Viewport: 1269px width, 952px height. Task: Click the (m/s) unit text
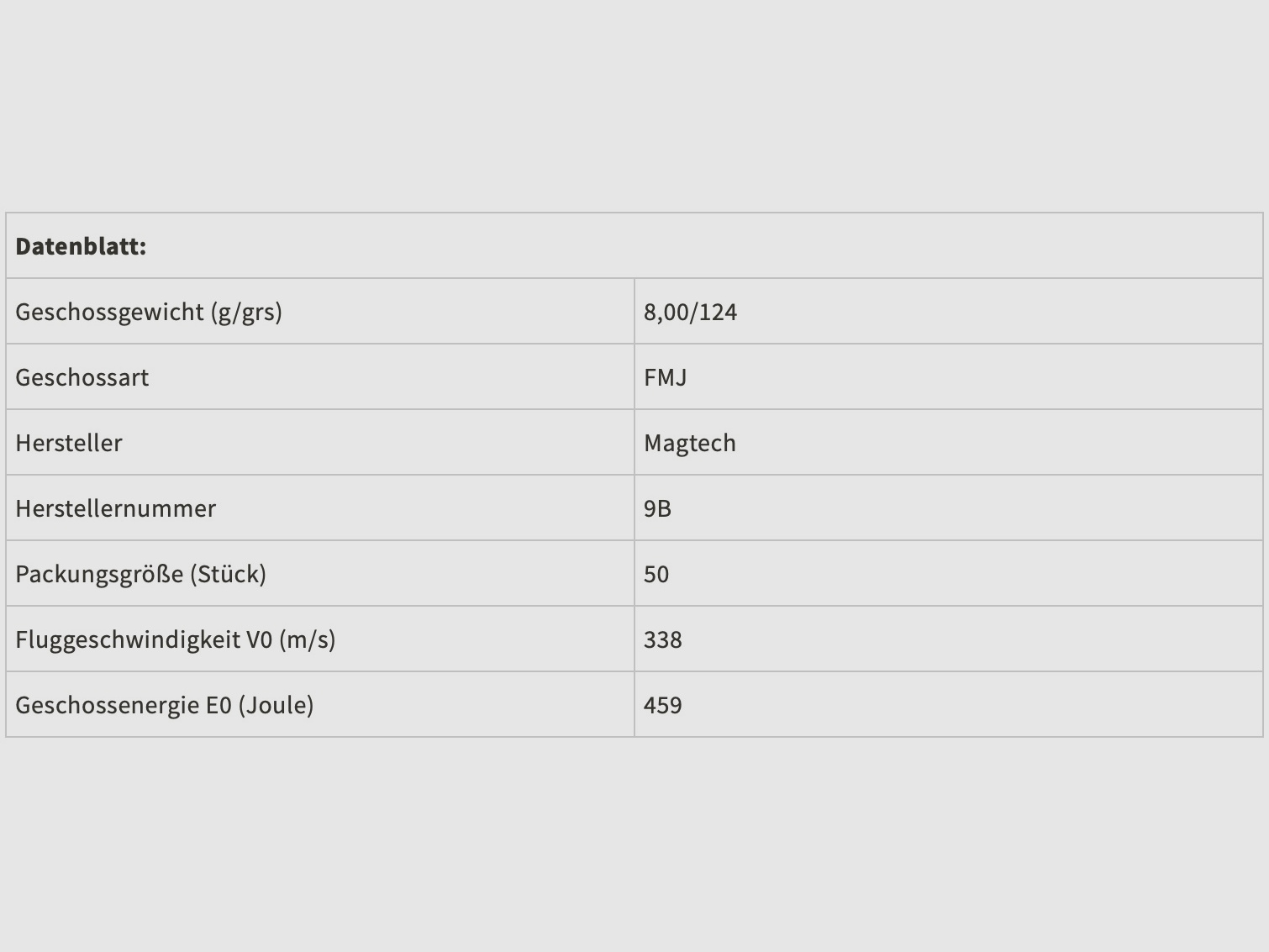[307, 639]
